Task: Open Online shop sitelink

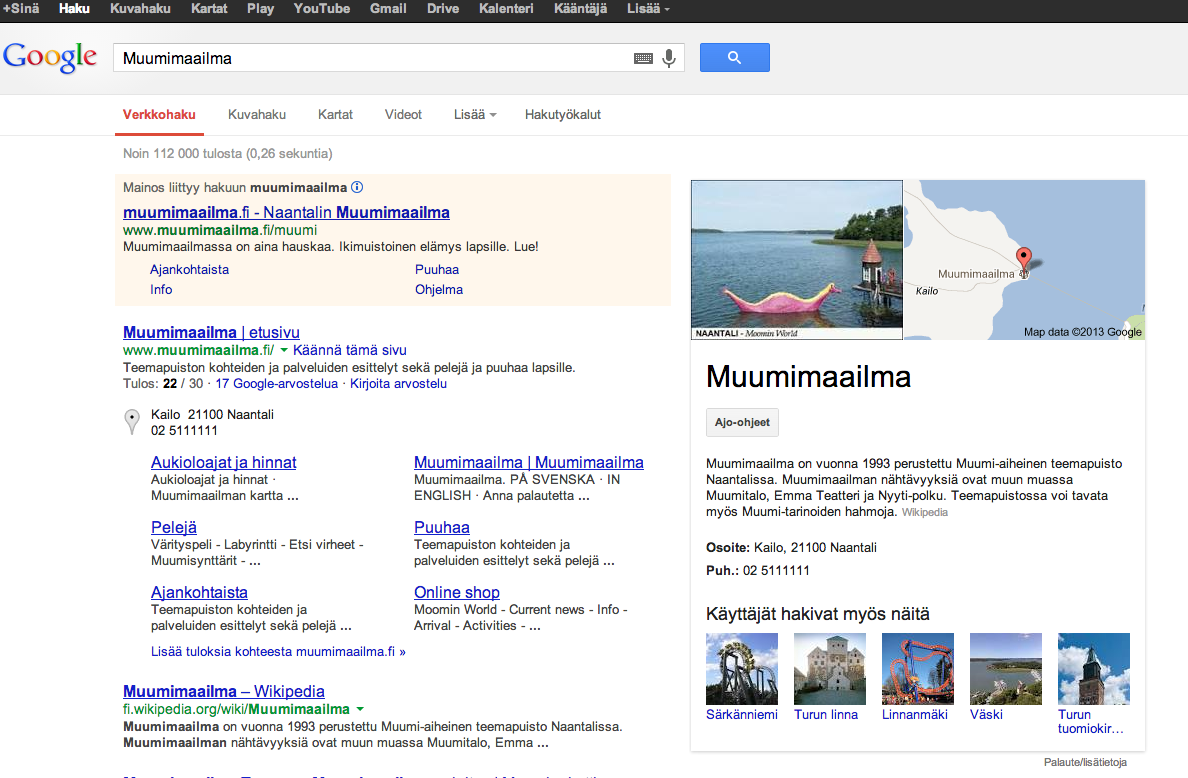Action: 457,592
